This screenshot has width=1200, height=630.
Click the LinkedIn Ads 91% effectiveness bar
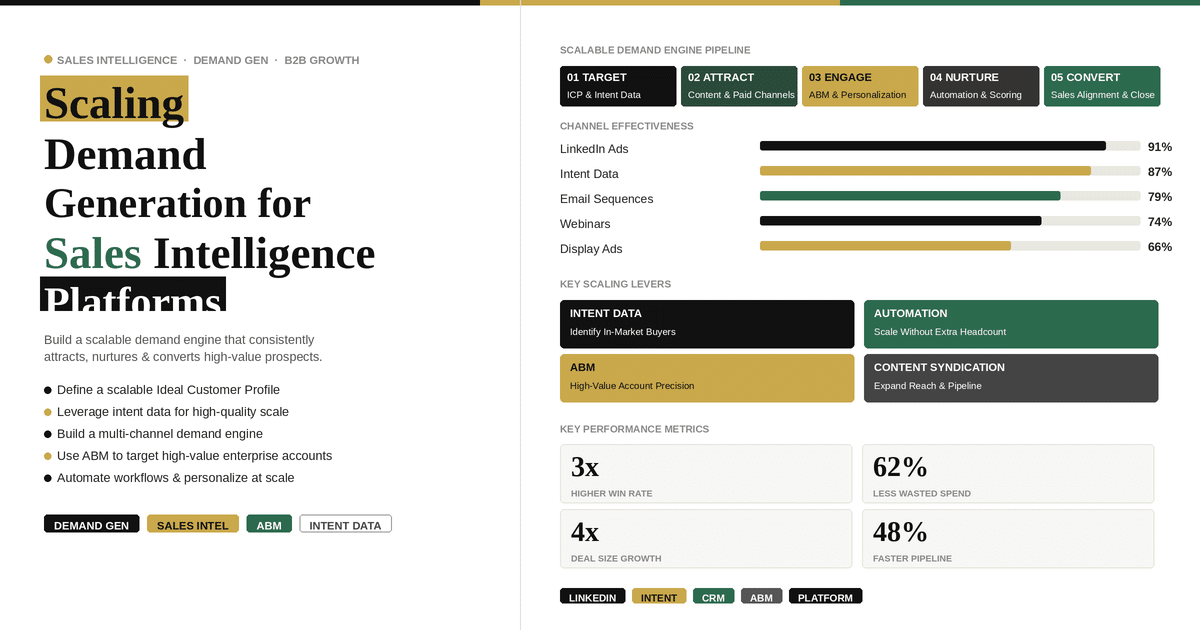pos(949,146)
